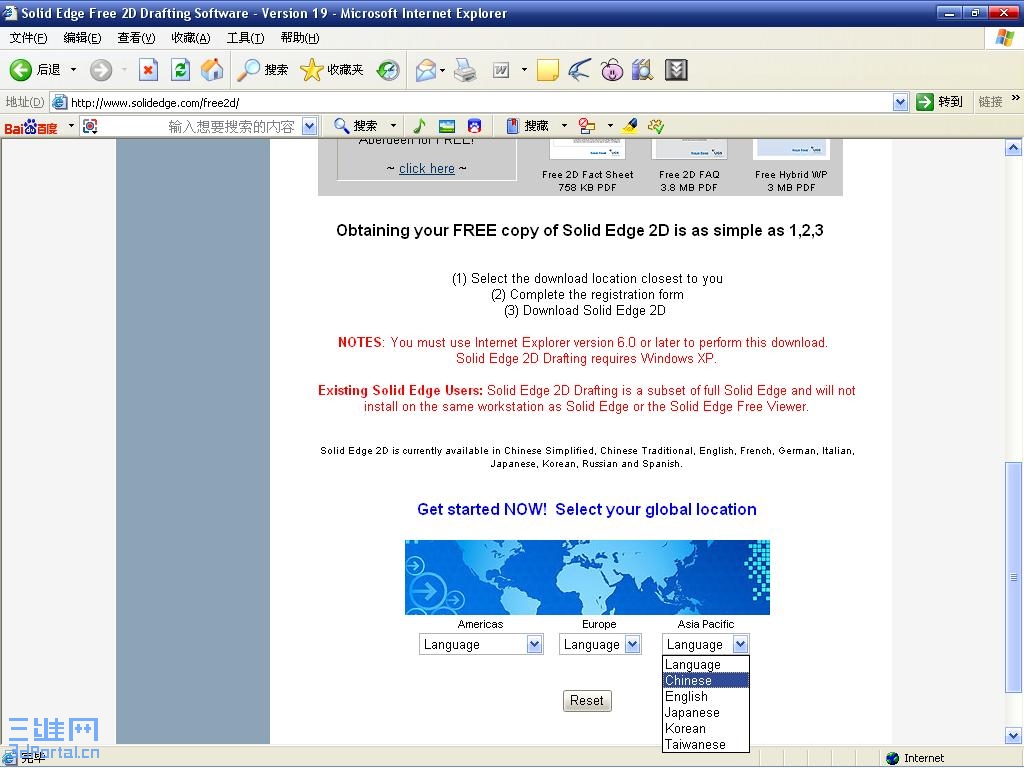Expand the 链接 links toolbar chevron
The image size is (1024, 768).
pyautogui.click(x=1016, y=98)
